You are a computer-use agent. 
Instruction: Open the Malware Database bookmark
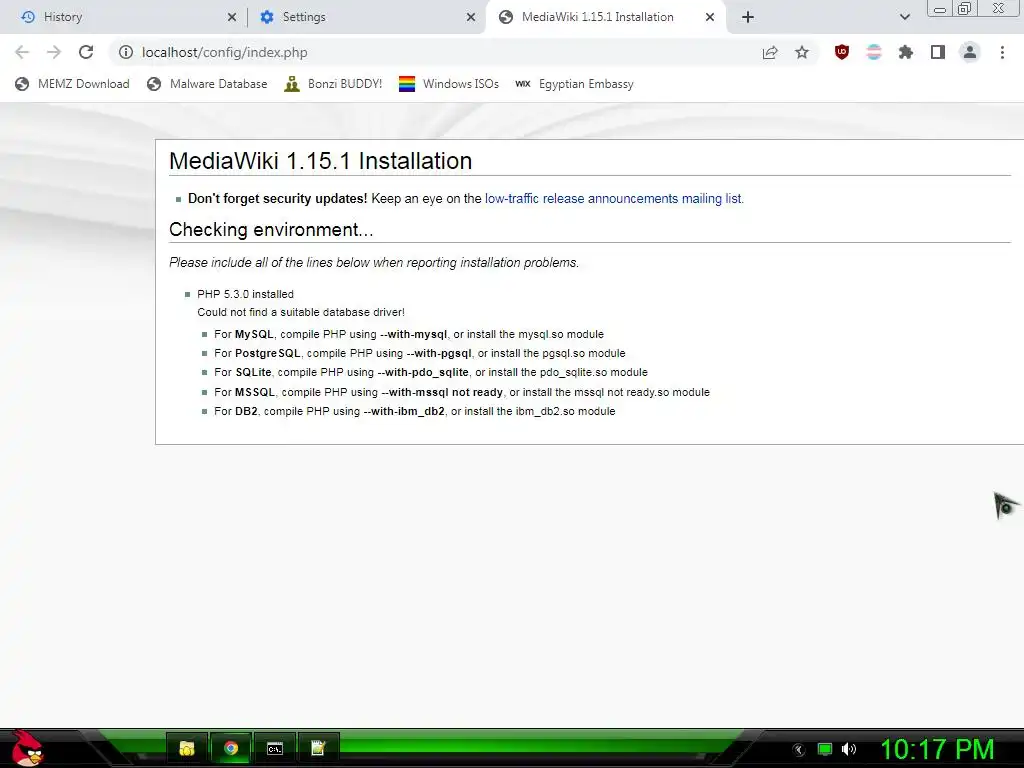click(x=208, y=84)
